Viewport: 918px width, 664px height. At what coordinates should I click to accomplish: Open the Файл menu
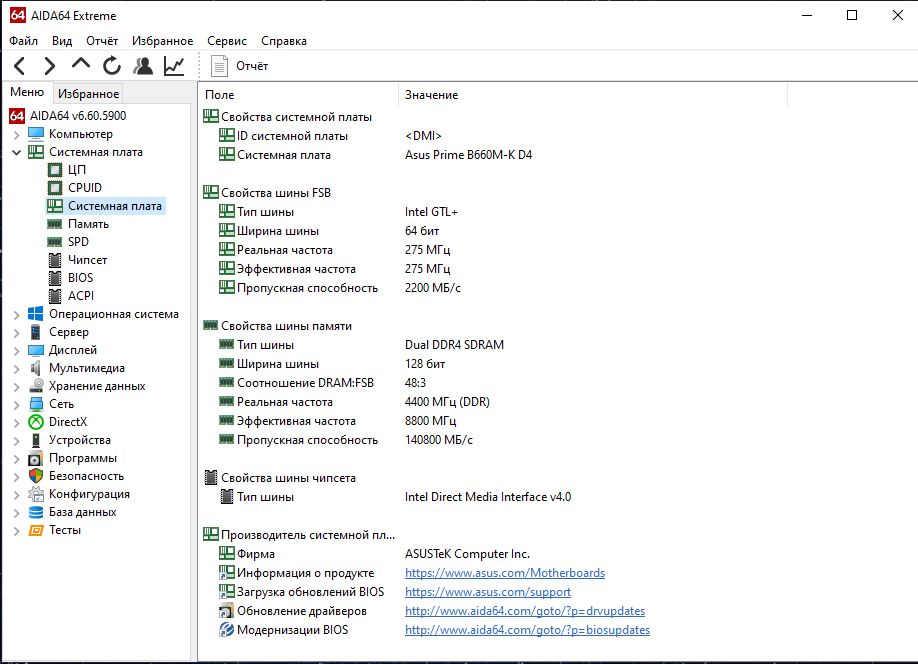click(23, 41)
